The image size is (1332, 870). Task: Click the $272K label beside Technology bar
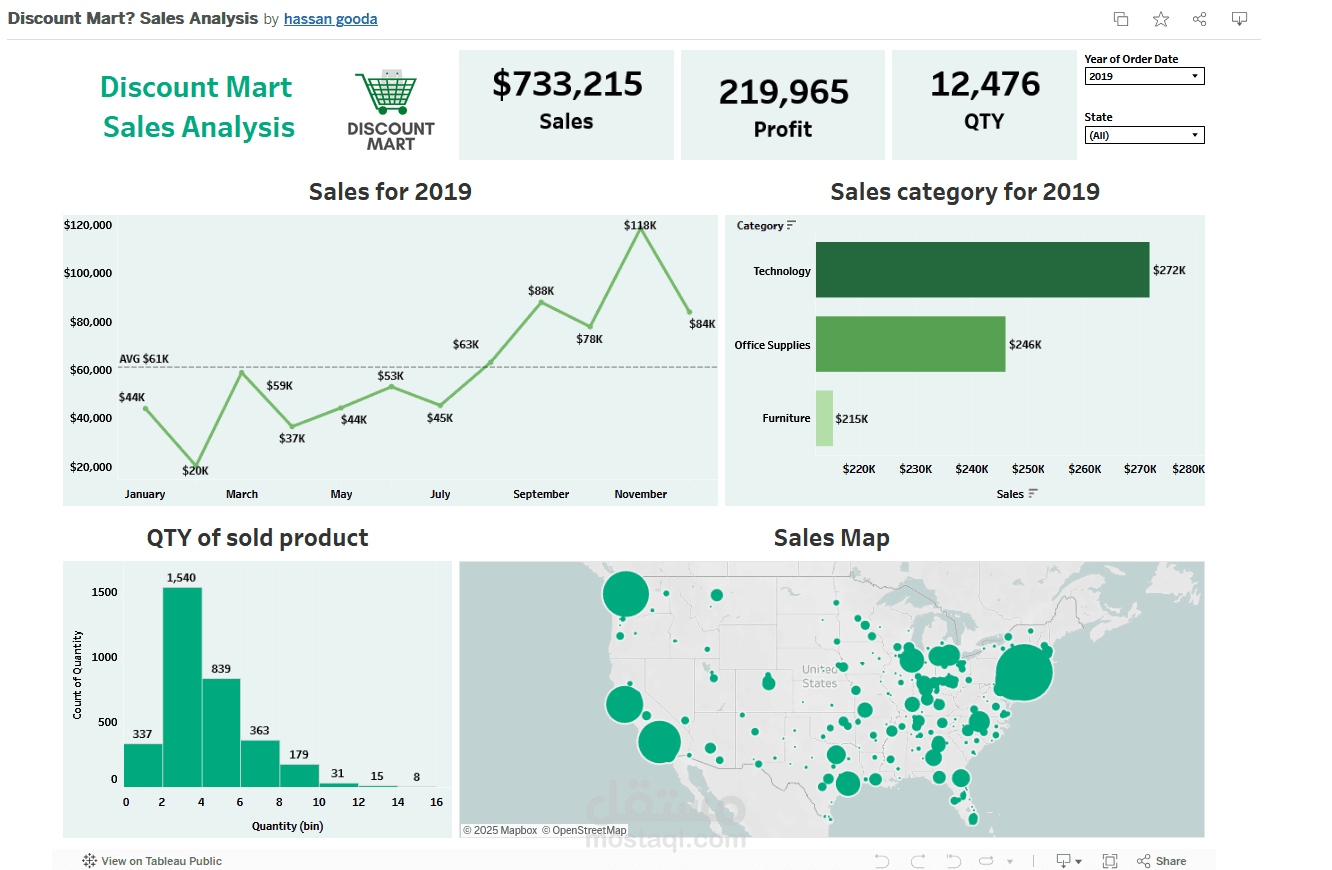point(1169,270)
